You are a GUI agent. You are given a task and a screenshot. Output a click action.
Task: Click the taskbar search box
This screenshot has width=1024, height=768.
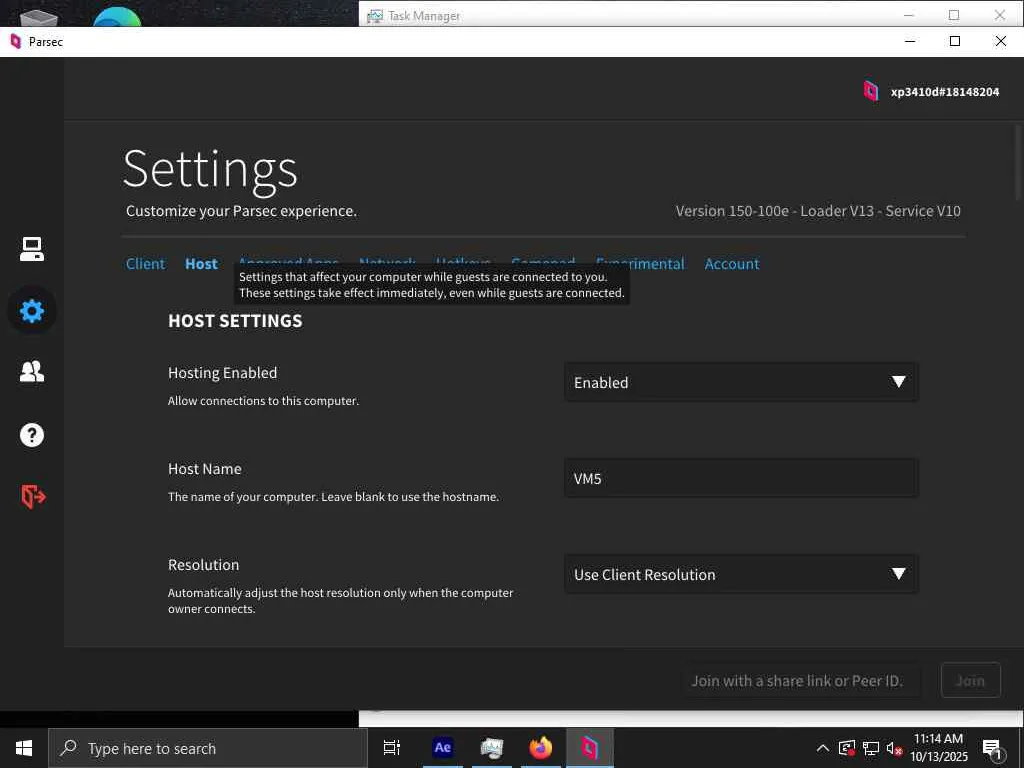tap(208, 748)
